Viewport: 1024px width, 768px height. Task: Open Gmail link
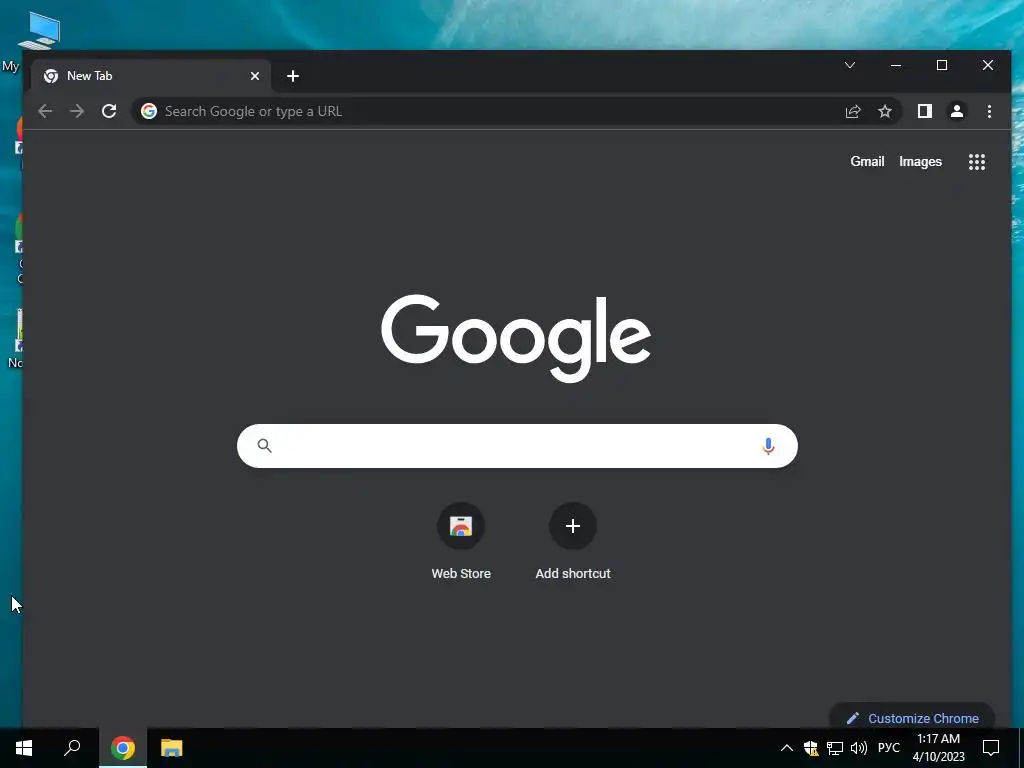coord(867,161)
